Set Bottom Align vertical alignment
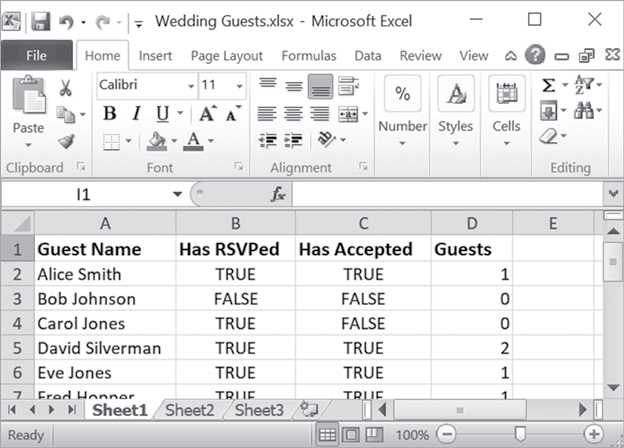Viewport: 624px width, 448px height. tap(320, 87)
